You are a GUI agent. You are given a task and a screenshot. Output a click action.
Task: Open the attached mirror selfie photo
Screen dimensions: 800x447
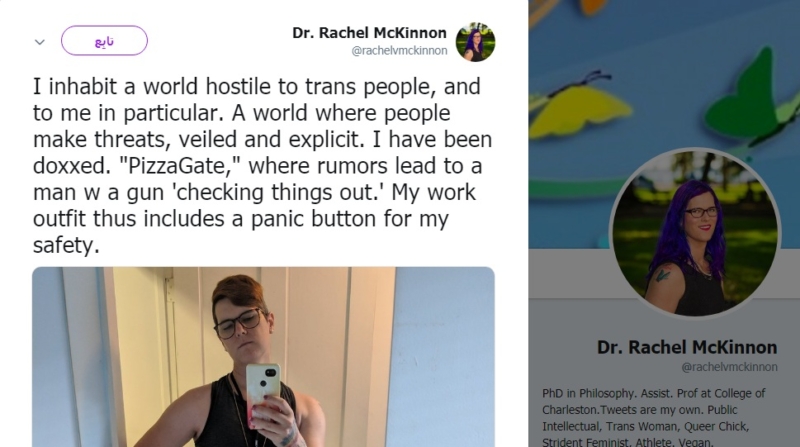(263, 357)
